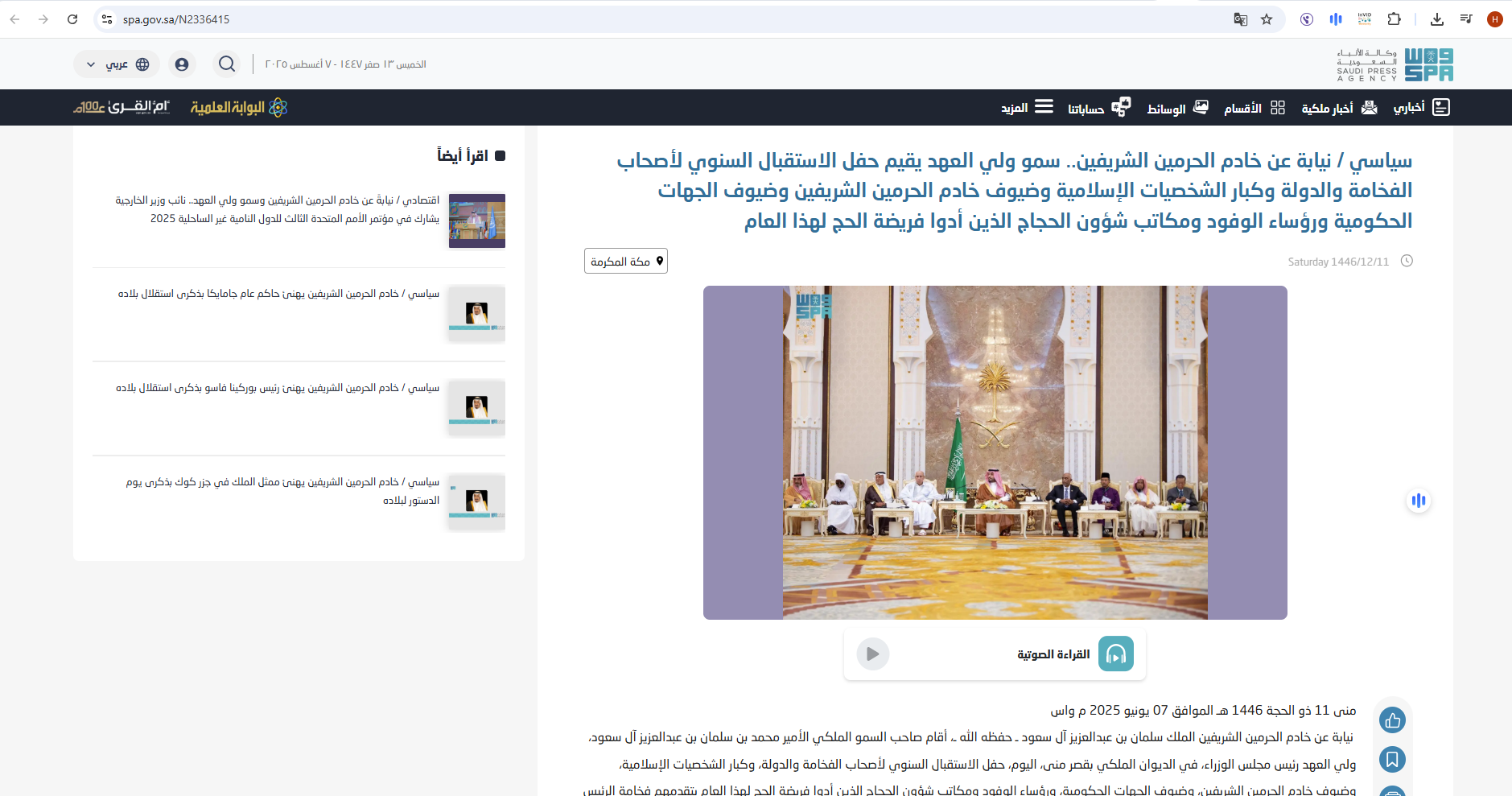Select الوسائط media in navigation bar
Viewport: 1512px width, 796px height.
[x=1177, y=108]
